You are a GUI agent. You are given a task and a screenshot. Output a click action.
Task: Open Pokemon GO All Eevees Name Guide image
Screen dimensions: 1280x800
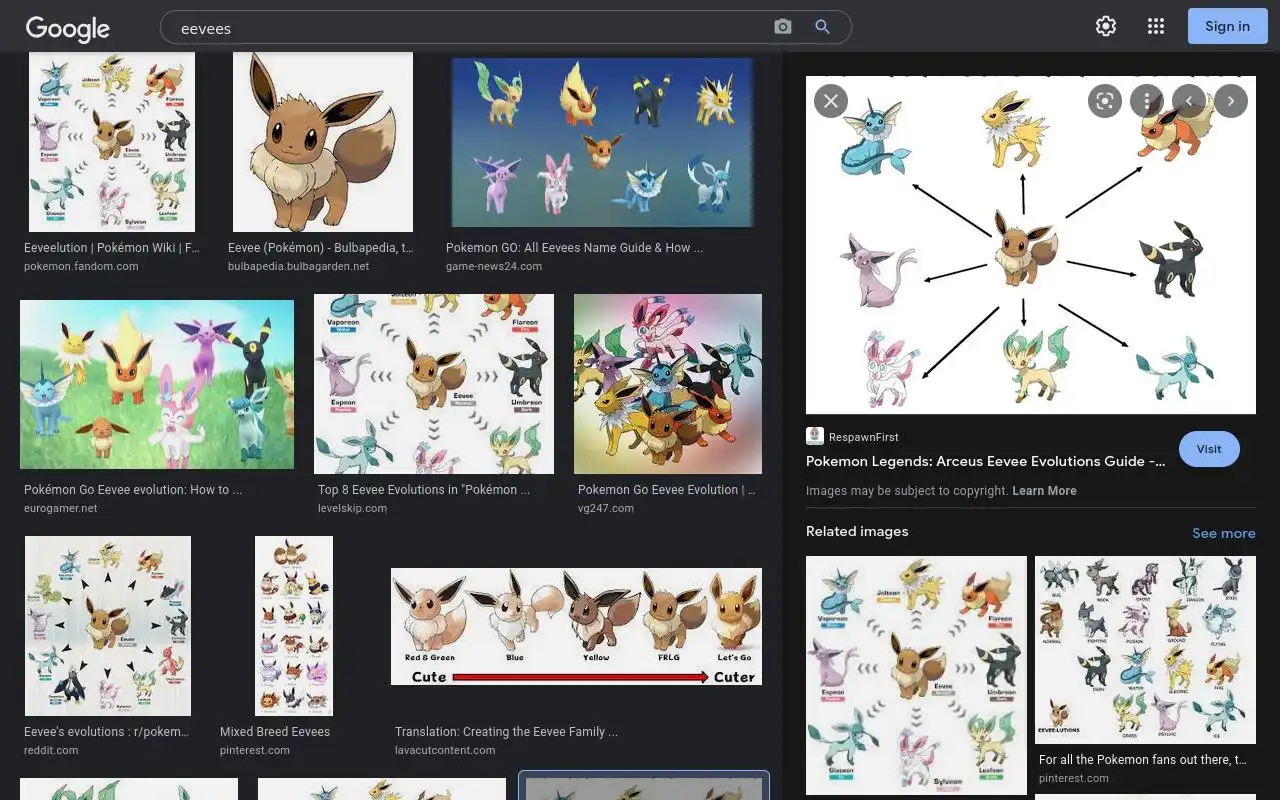point(601,142)
